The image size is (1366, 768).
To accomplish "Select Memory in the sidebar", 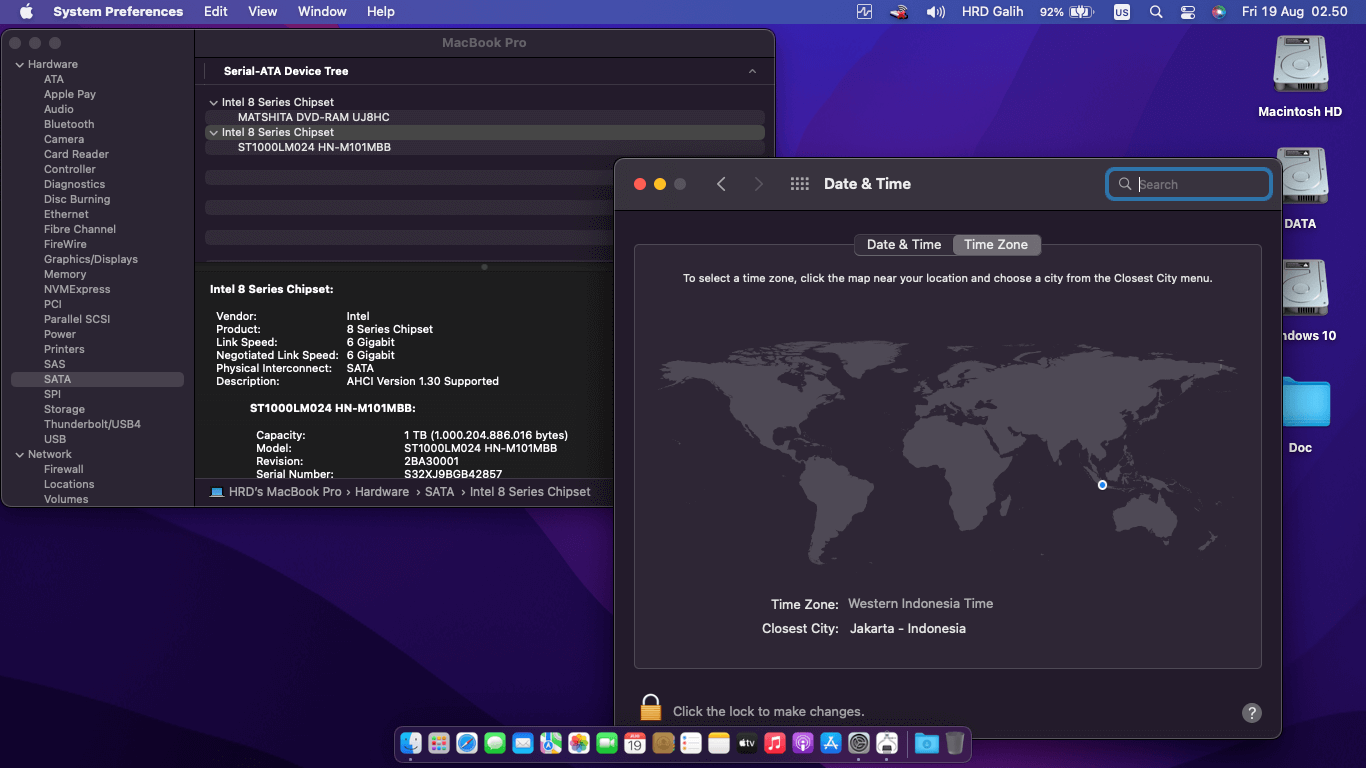I will [x=65, y=274].
